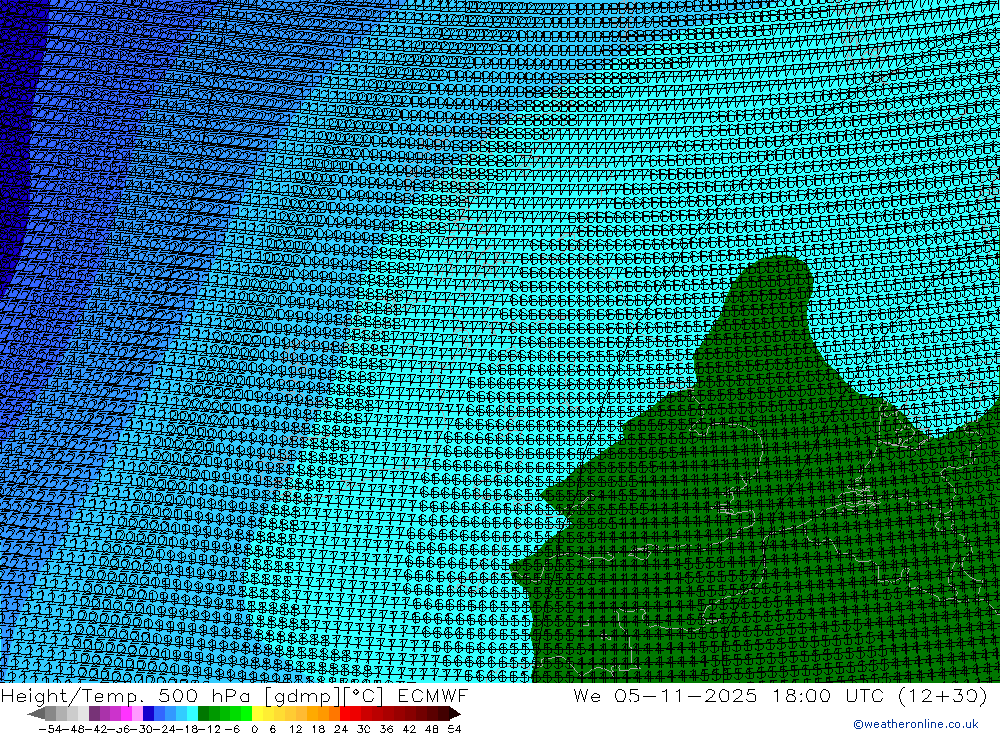1000x733 pixels.
Task: Click the 'ECMWF' model label
Action: tap(432, 695)
